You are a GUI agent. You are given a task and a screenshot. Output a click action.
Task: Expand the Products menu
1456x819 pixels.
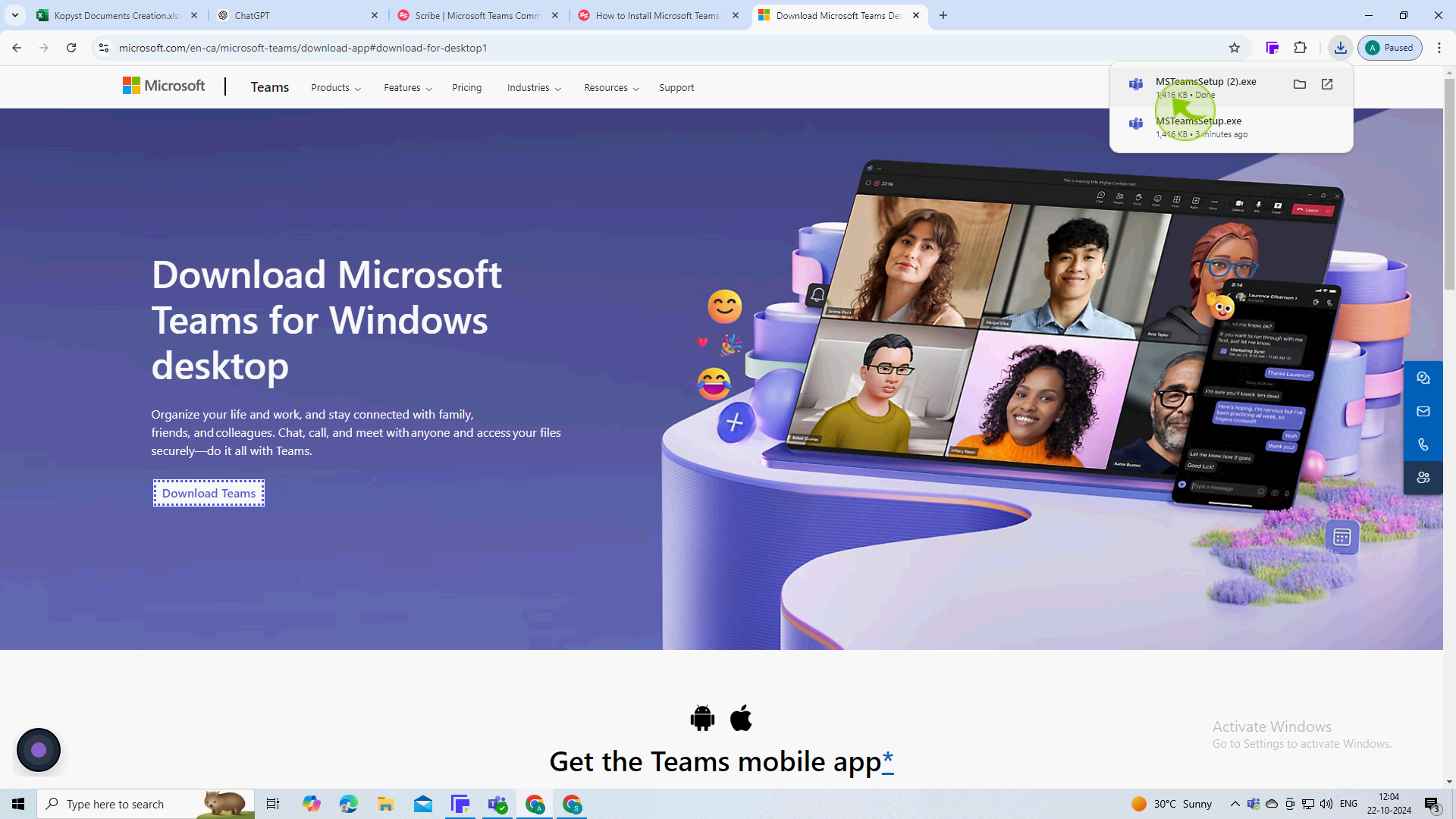point(336,88)
